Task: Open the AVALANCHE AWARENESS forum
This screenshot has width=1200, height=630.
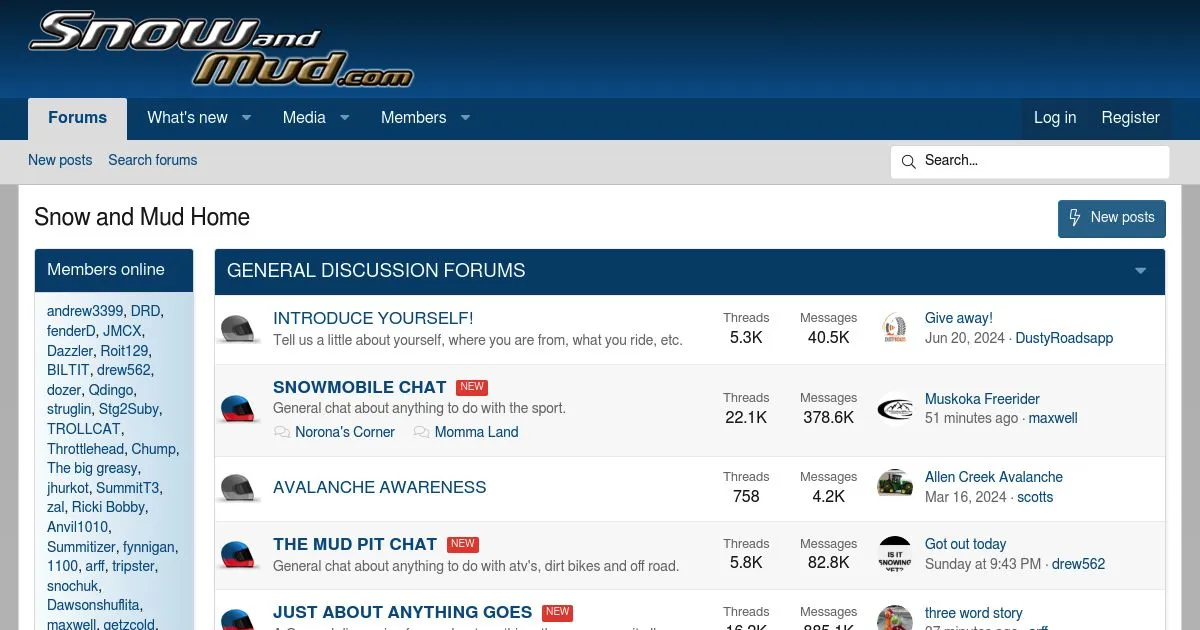Action: [x=380, y=488]
